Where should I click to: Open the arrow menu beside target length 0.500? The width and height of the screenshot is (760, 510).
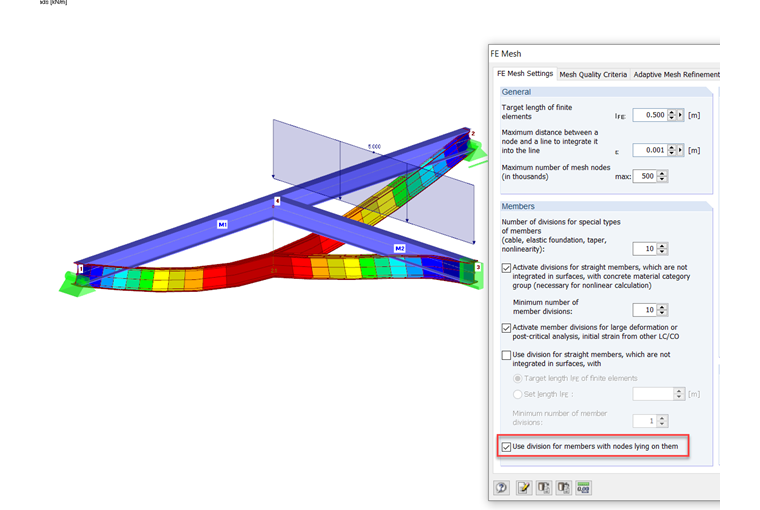point(681,115)
